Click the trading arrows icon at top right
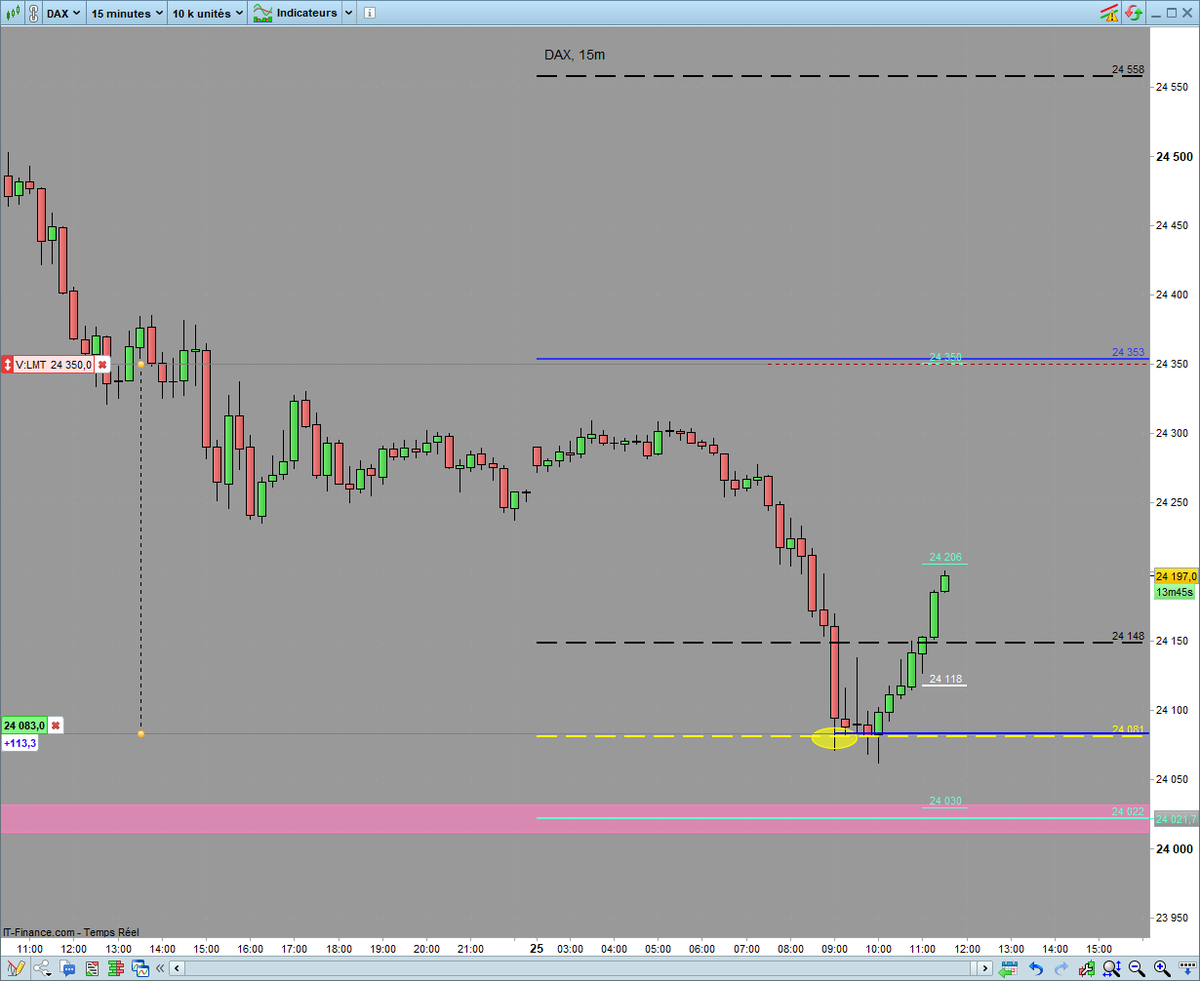Viewport: 1200px width, 981px height. click(x=1133, y=13)
